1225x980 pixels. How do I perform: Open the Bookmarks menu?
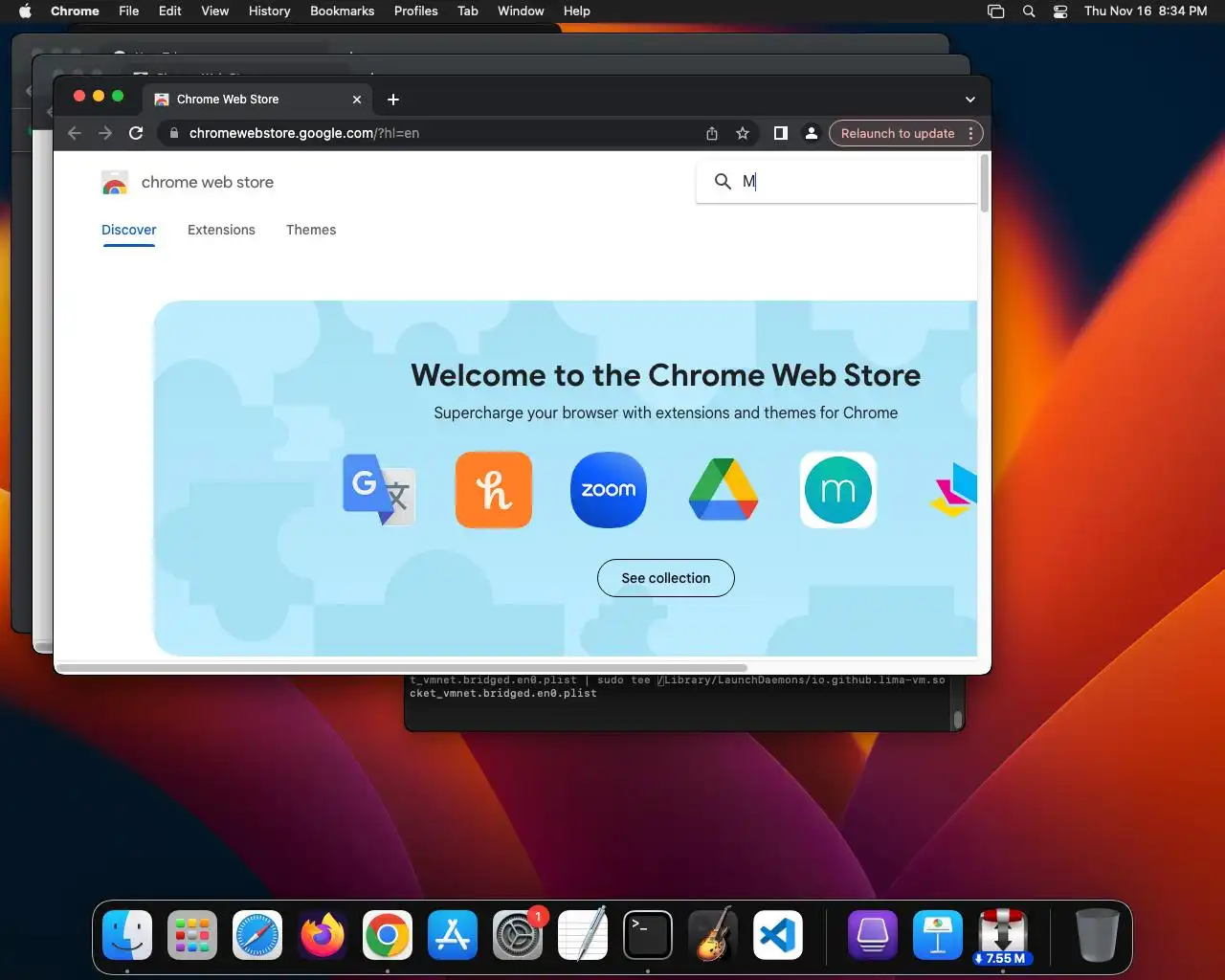tap(342, 11)
